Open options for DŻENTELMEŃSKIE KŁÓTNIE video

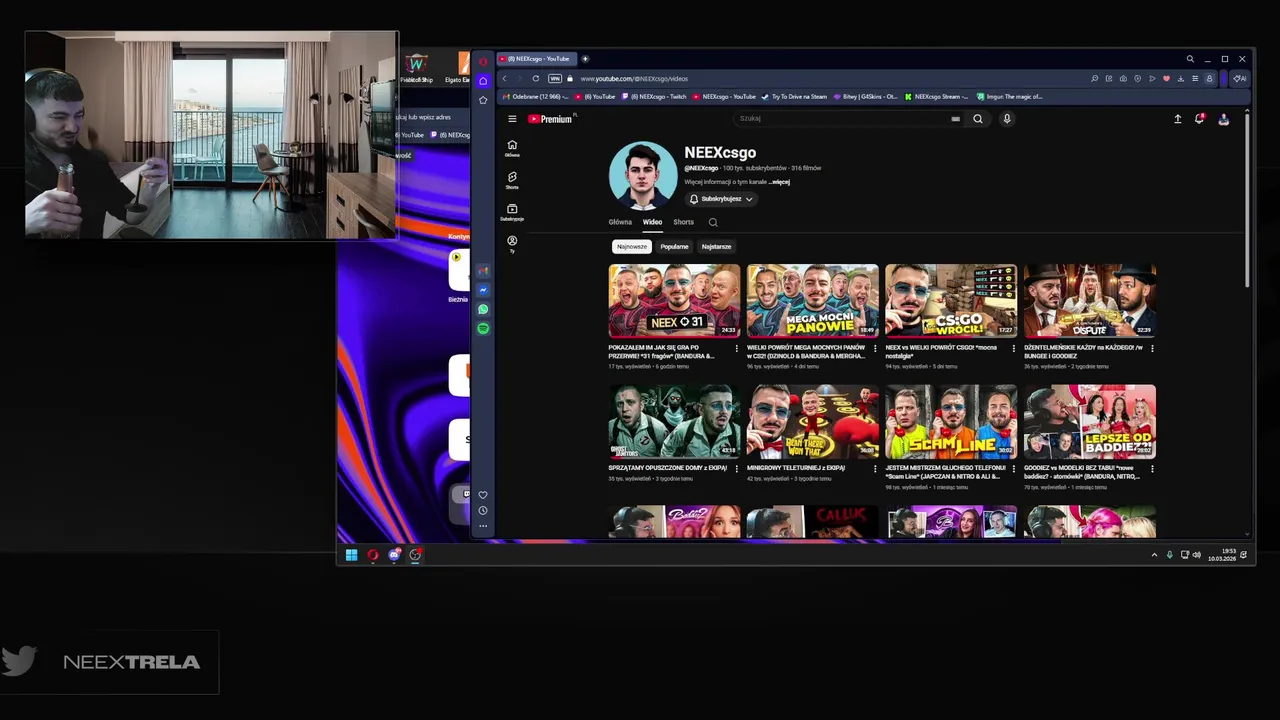(1152, 349)
